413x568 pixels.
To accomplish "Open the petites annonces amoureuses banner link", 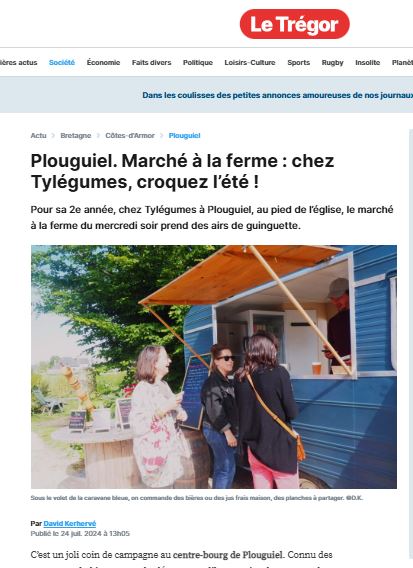I will tap(277, 95).
